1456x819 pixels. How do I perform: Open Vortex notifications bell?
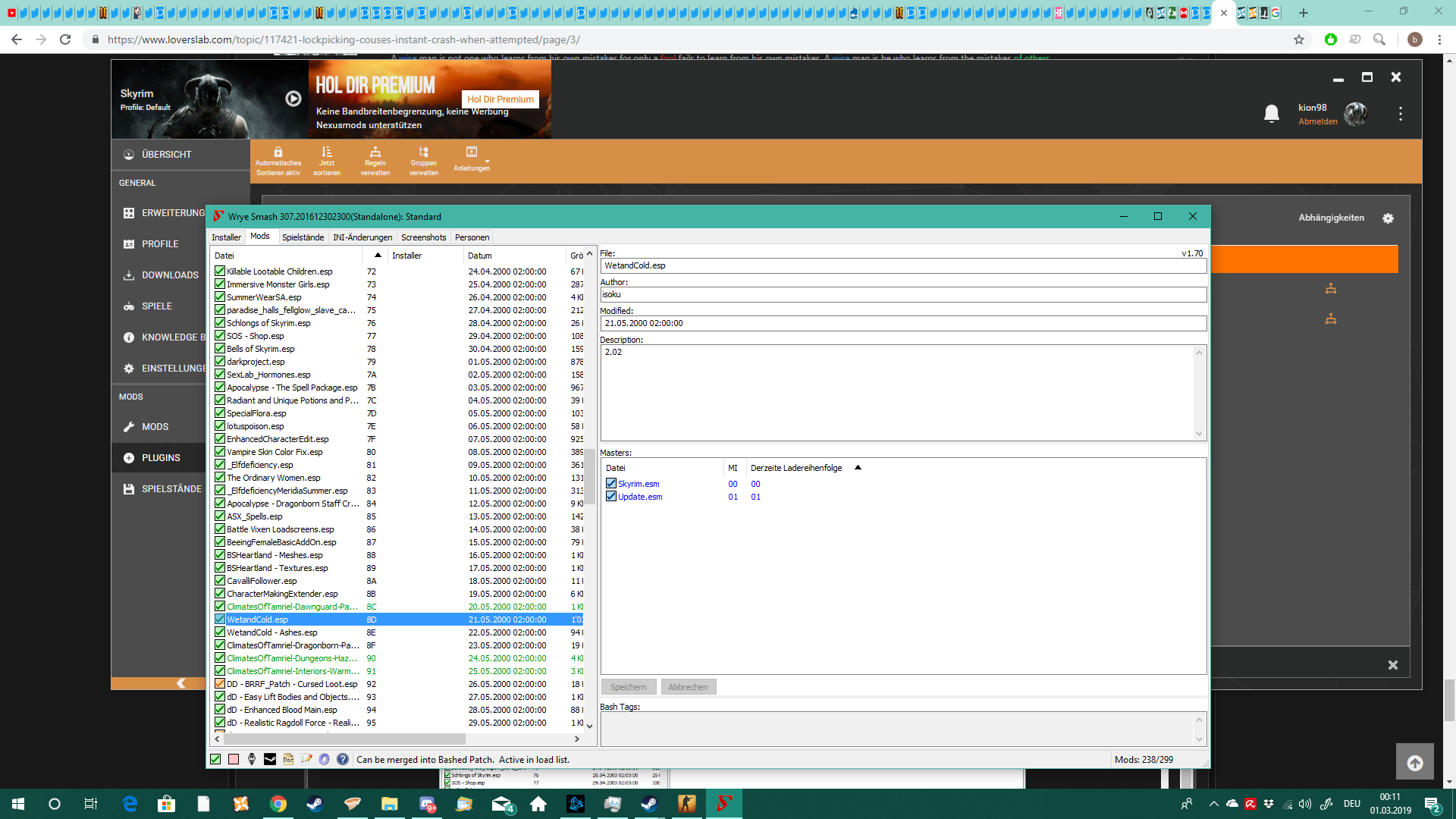click(1272, 114)
